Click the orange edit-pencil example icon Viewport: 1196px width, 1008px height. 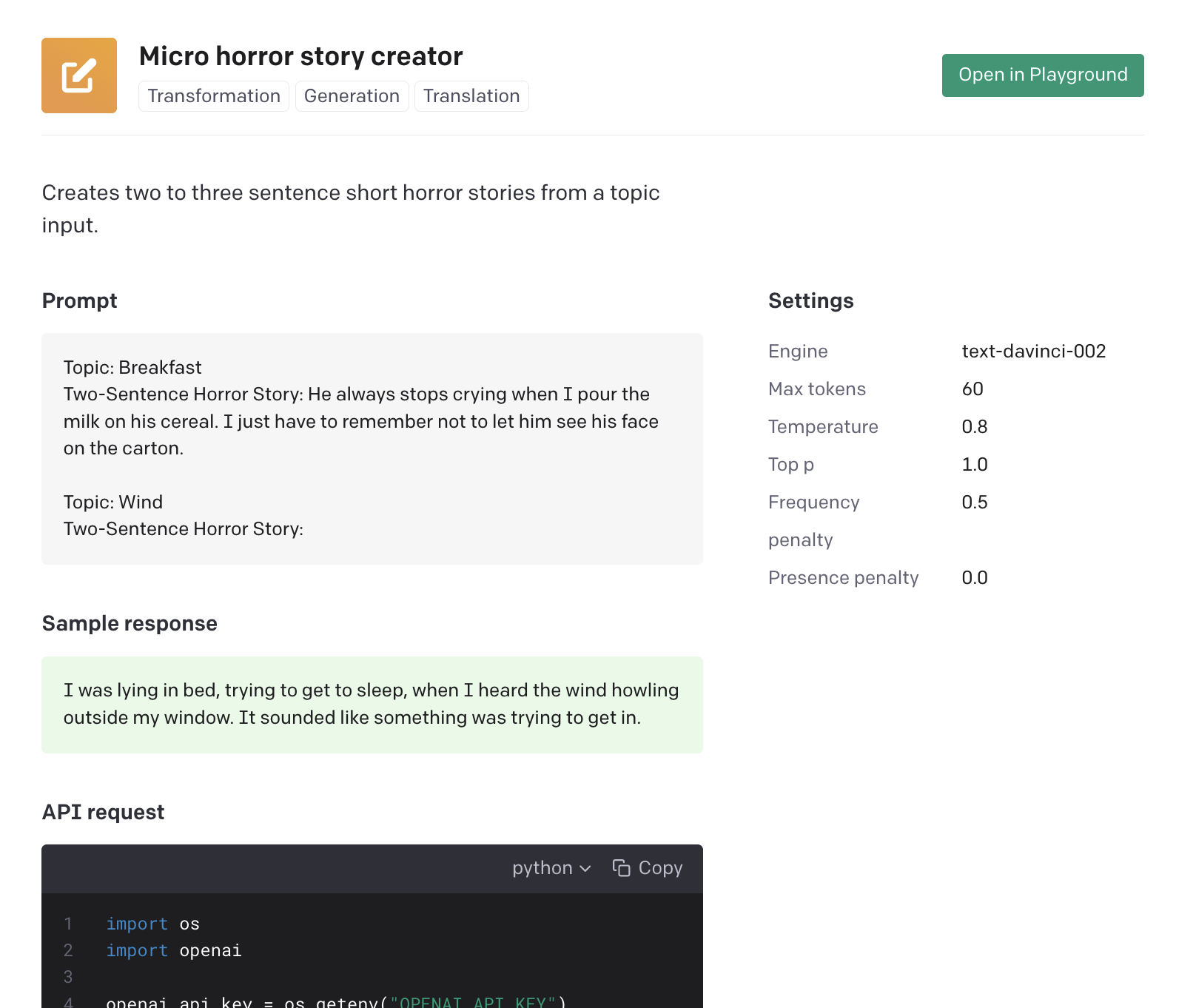[x=79, y=75]
